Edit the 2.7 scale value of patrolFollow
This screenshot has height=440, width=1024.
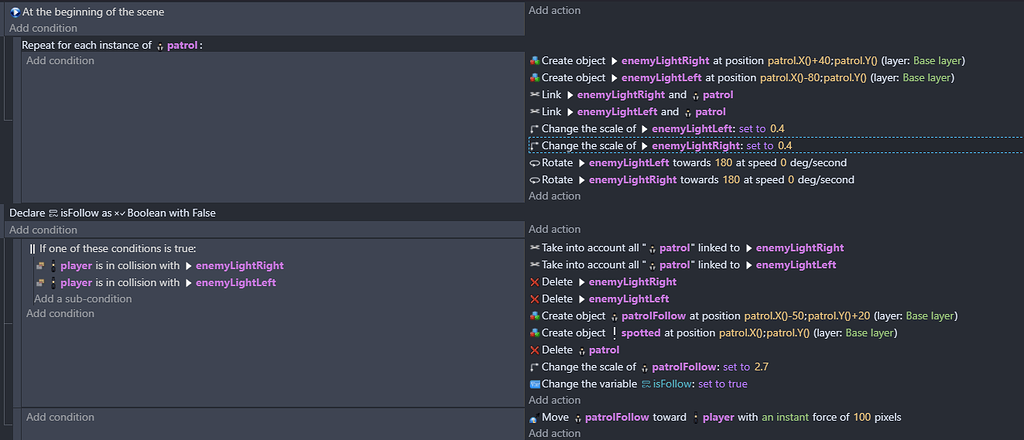tap(761, 367)
